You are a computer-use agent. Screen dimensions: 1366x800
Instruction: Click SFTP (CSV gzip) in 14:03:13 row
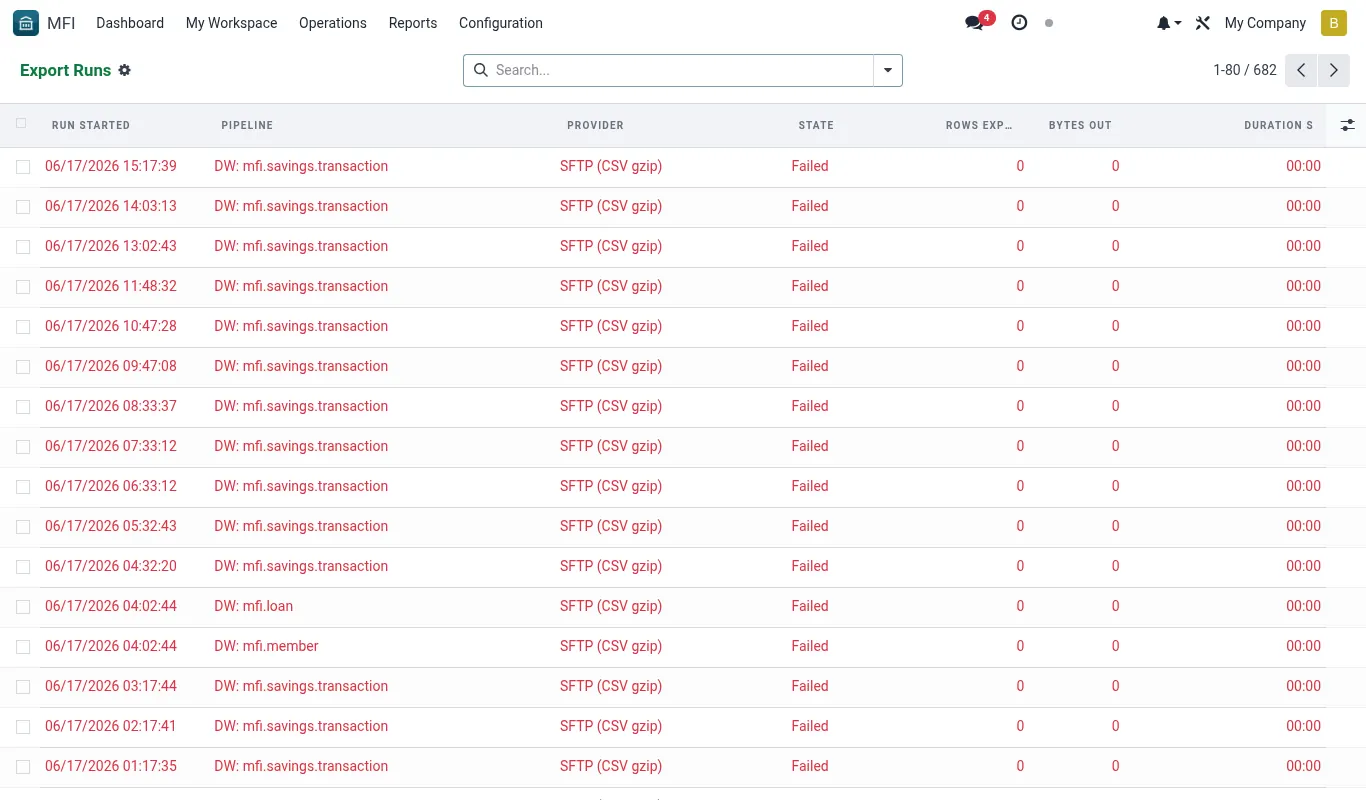click(611, 206)
